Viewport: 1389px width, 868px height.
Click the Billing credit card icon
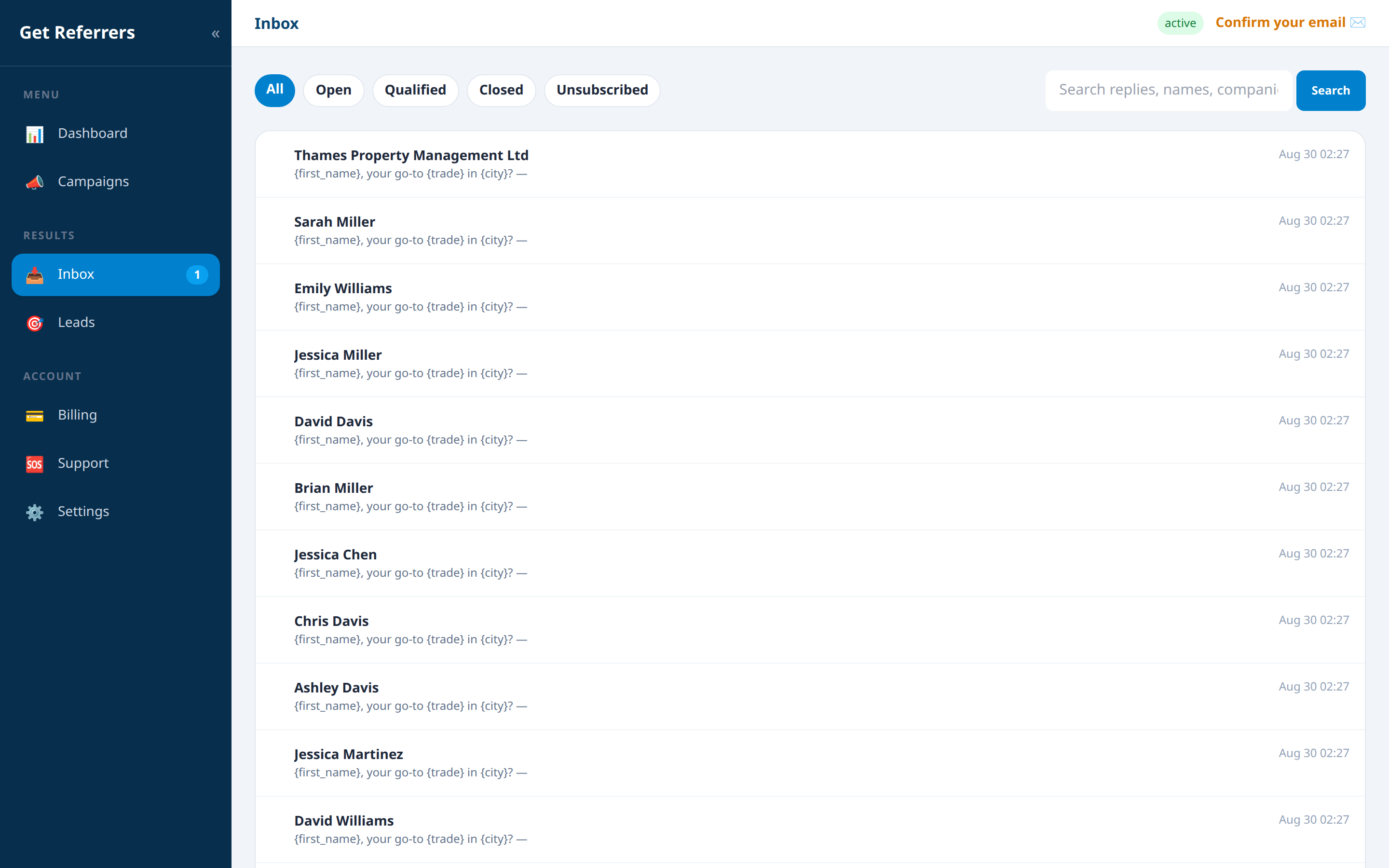(34, 416)
